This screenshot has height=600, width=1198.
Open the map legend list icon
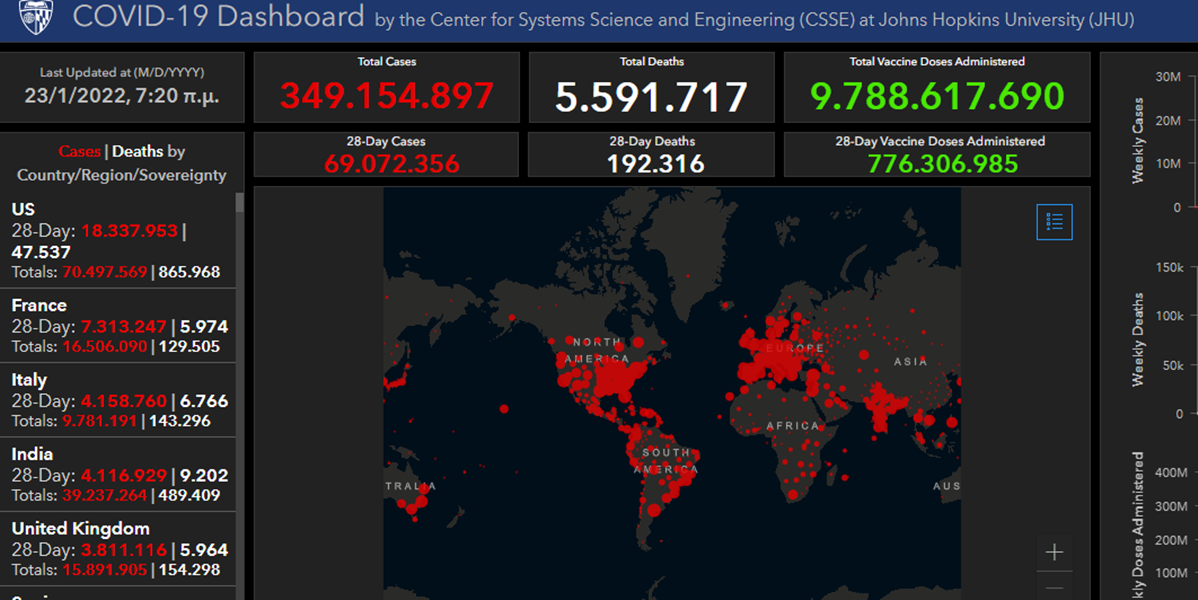[1054, 222]
